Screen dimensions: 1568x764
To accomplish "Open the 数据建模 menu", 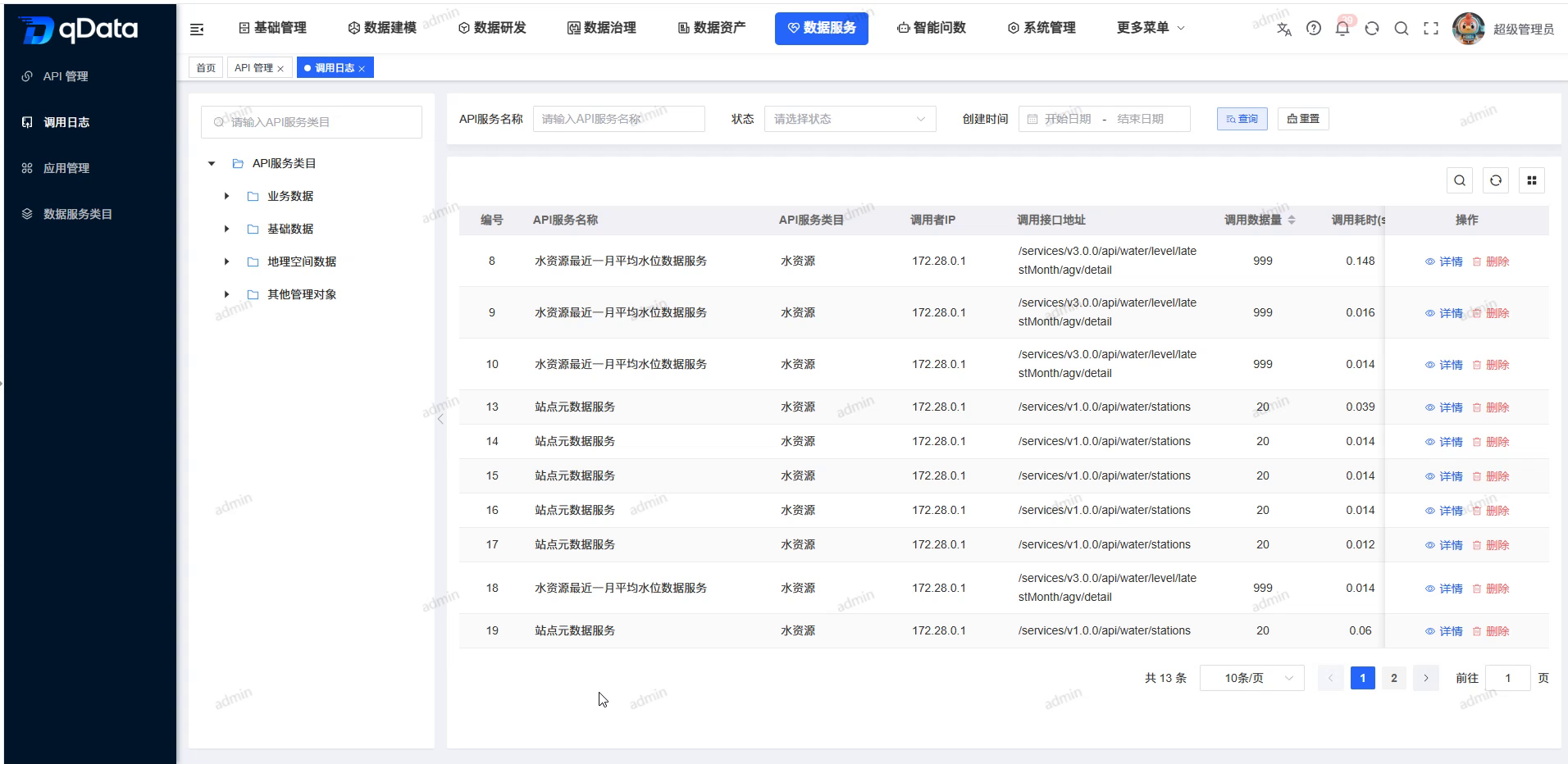I will [x=382, y=28].
